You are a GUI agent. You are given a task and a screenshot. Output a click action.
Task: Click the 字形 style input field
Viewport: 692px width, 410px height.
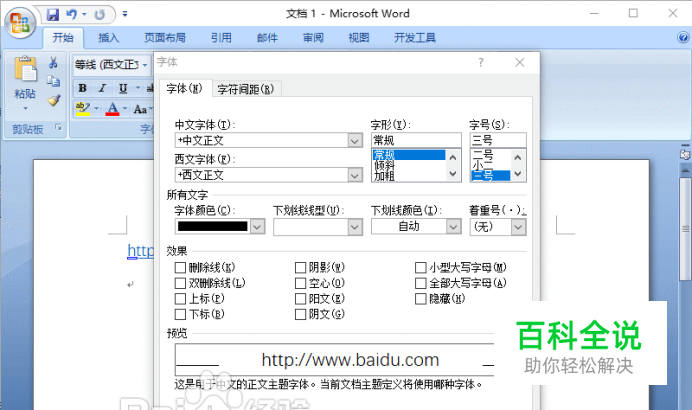click(416, 140)
